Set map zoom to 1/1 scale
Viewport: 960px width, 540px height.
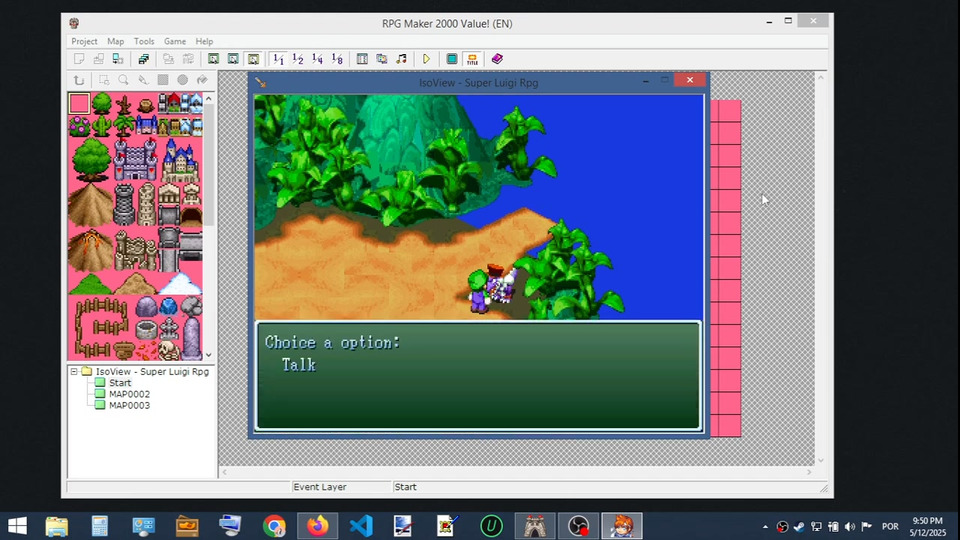point(279,59)
